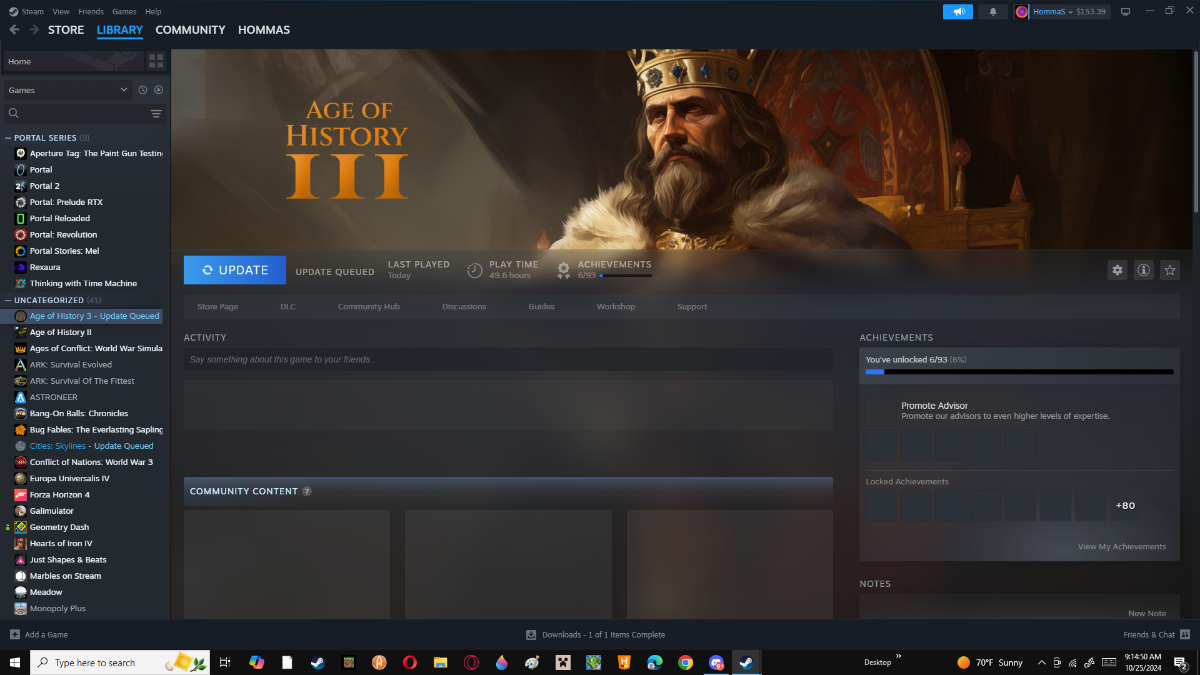Open the Friends menu

(x=92, y=11)
